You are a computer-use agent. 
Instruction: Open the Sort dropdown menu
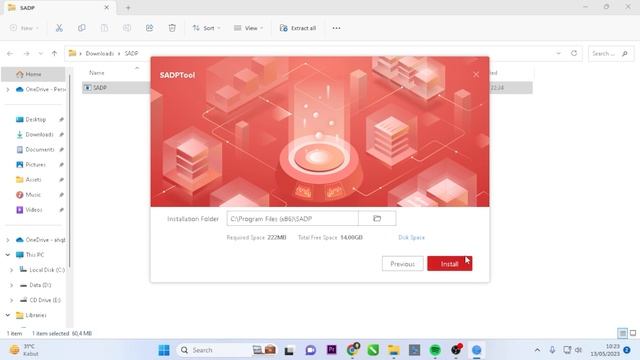pos(206,28)
